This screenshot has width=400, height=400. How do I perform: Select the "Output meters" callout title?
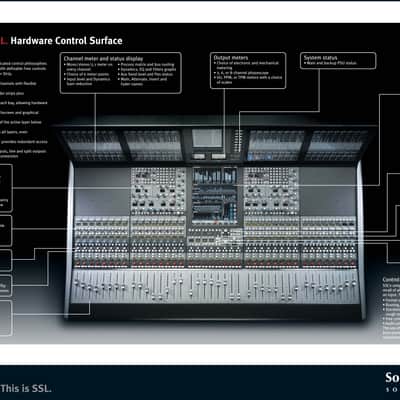pyautogui.click(x=231, y=58)
